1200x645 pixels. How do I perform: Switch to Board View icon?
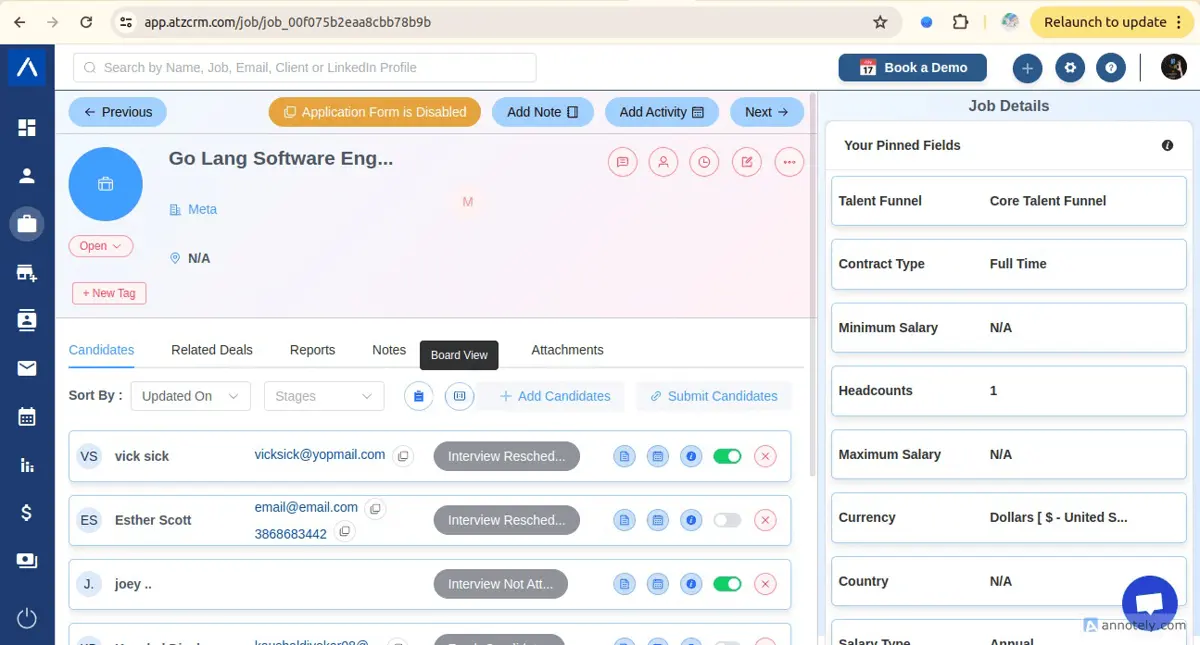[459, 396]
